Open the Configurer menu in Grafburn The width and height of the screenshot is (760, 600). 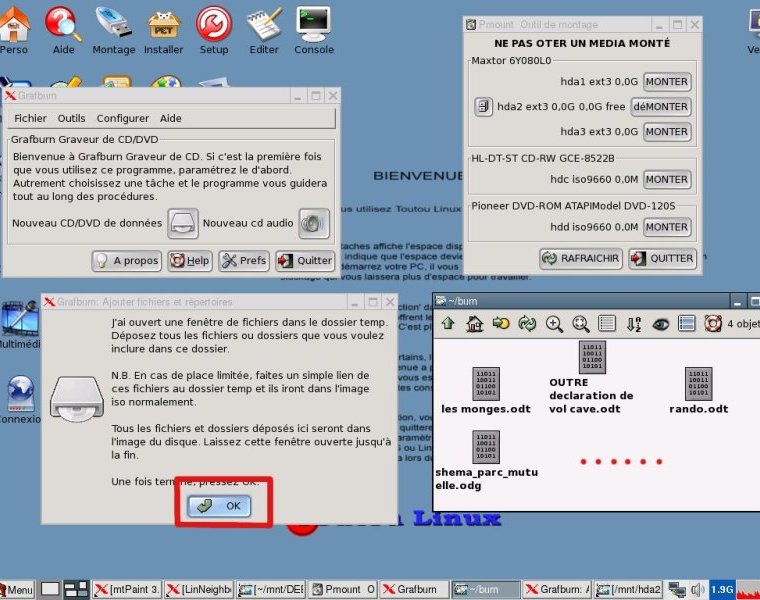click(x=122, y=118)
